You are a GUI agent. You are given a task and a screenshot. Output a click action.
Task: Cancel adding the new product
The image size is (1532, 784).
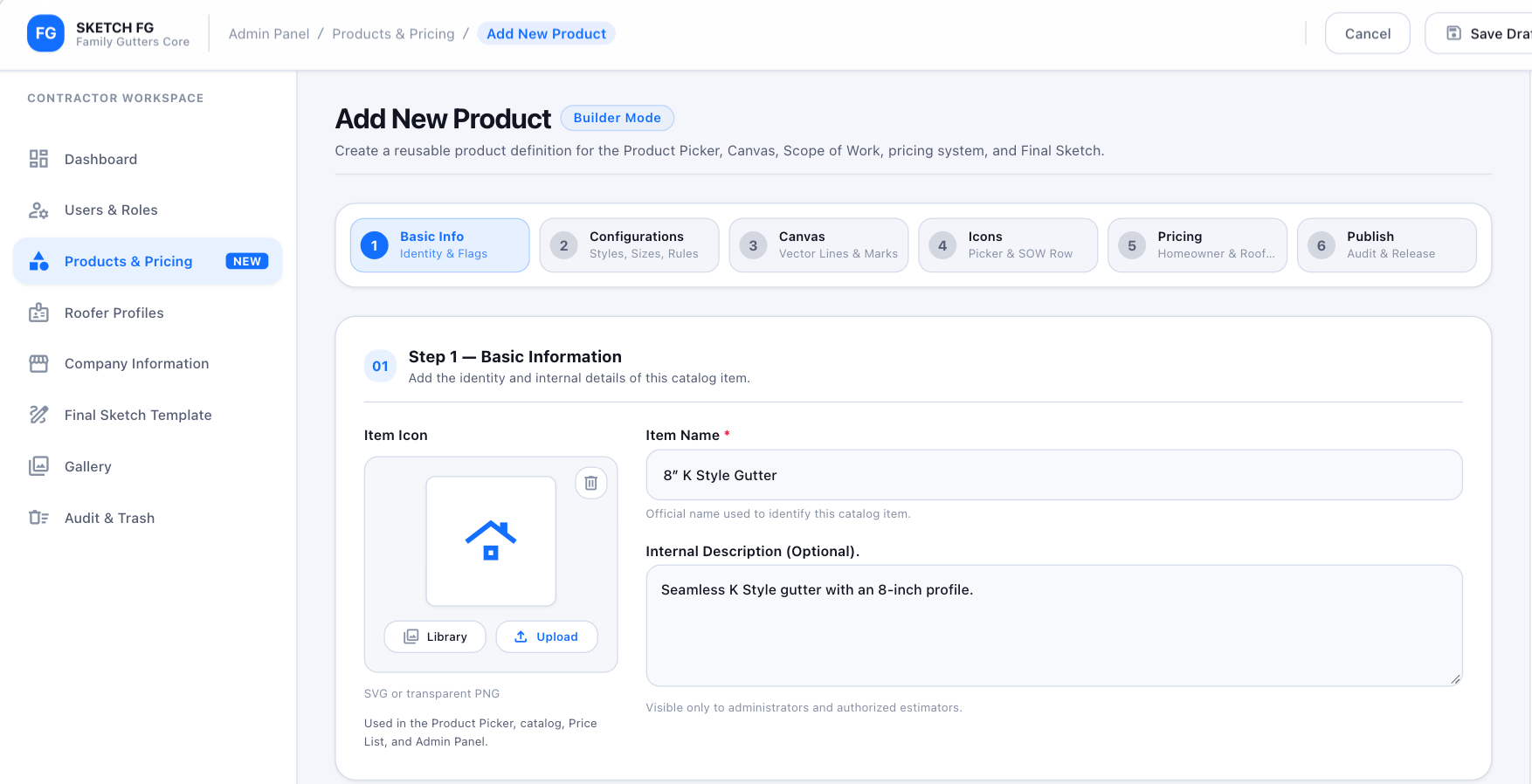[1368, 33]
